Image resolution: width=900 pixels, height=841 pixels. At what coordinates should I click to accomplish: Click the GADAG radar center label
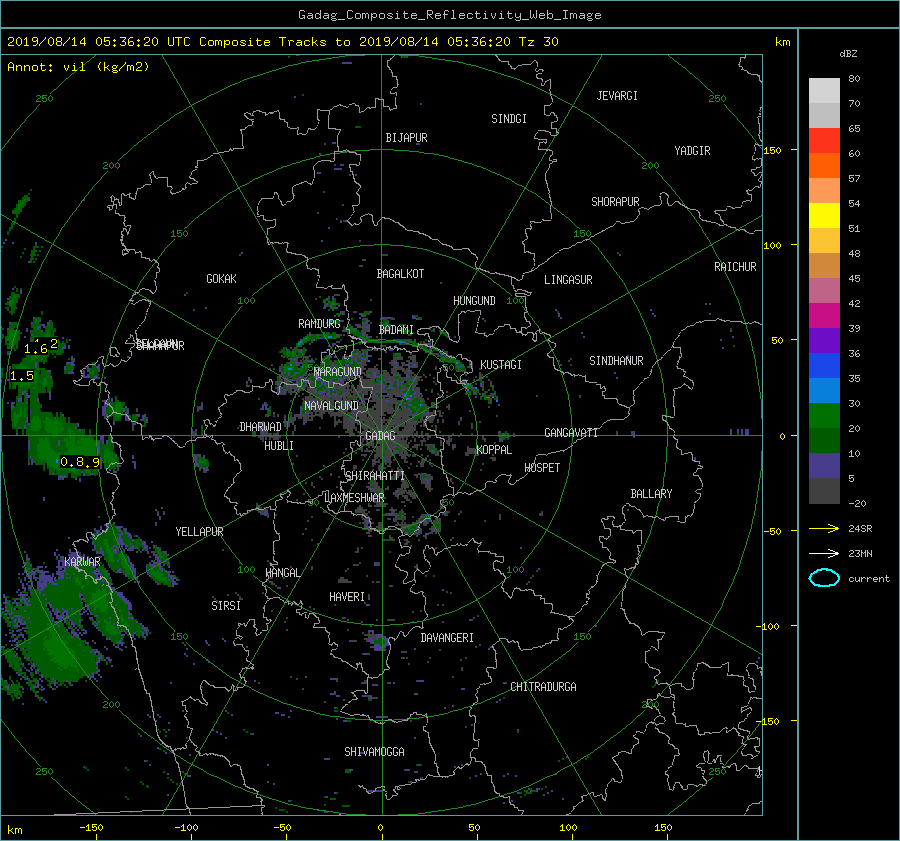pyautogui.click(x=380, y=436)
